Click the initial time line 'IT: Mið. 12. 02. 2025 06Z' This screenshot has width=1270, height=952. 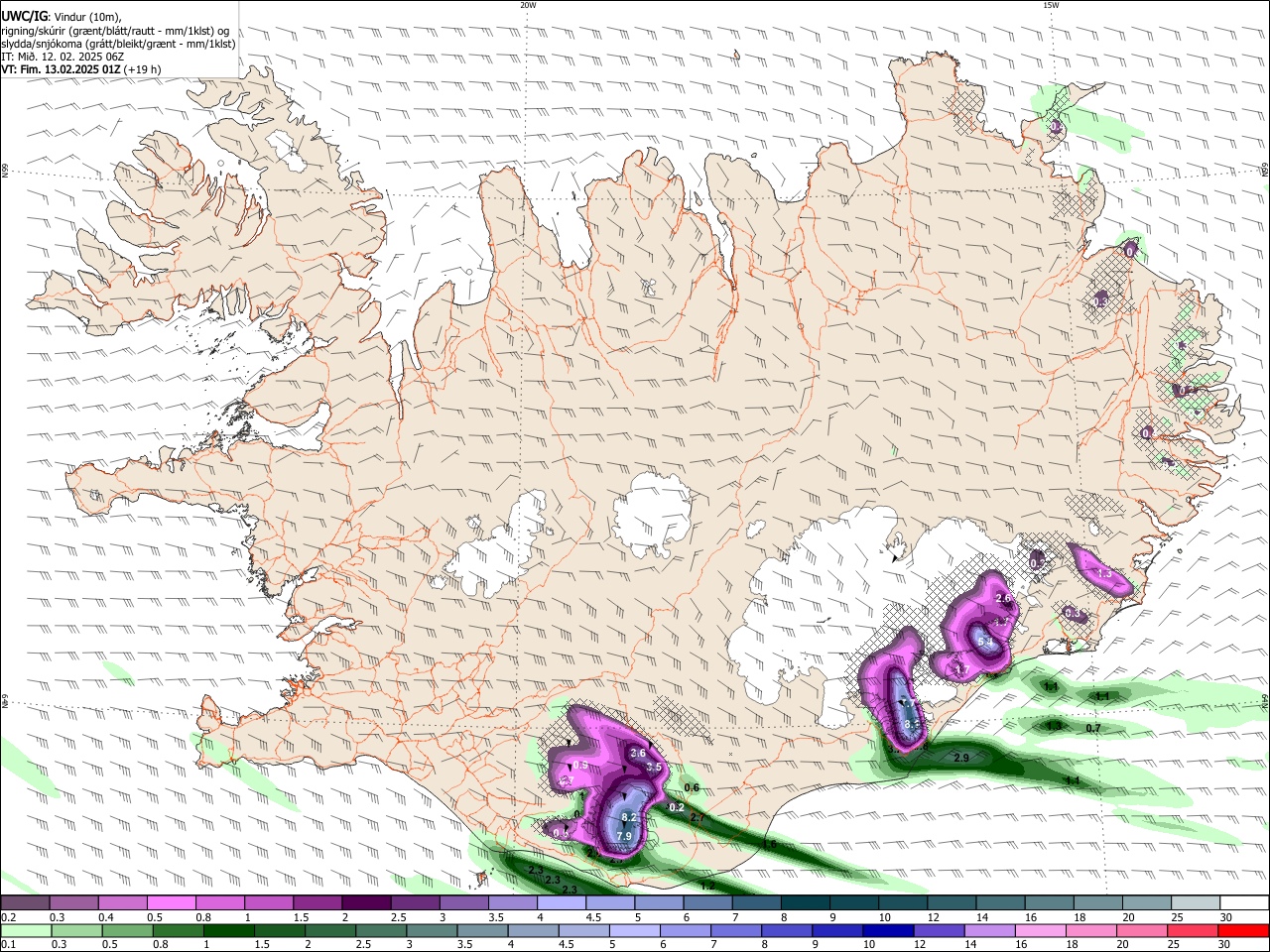click(x=63, y=57)
